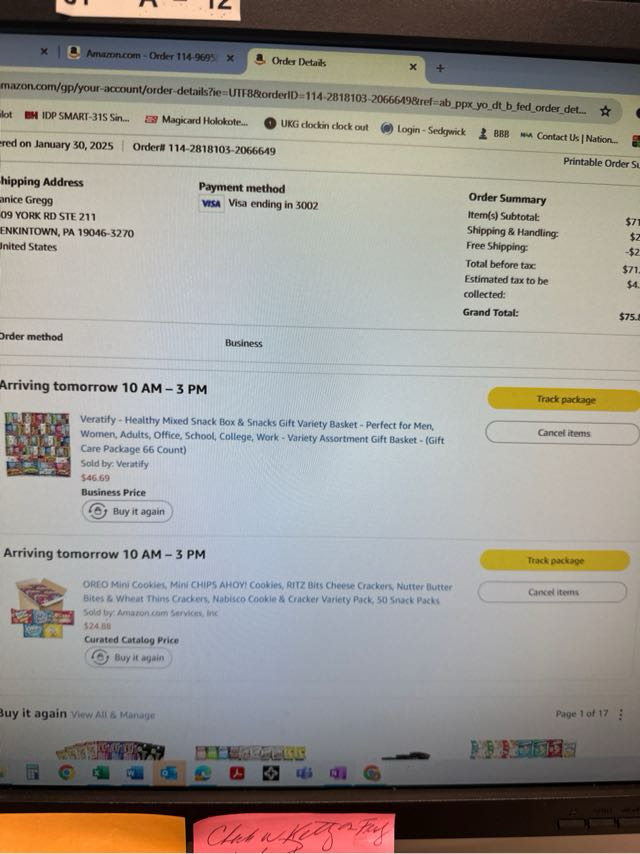This screenshot has width=640, height=854.
Task: Open Microsoft Word from the taskbar
Action: click(135, 772)
